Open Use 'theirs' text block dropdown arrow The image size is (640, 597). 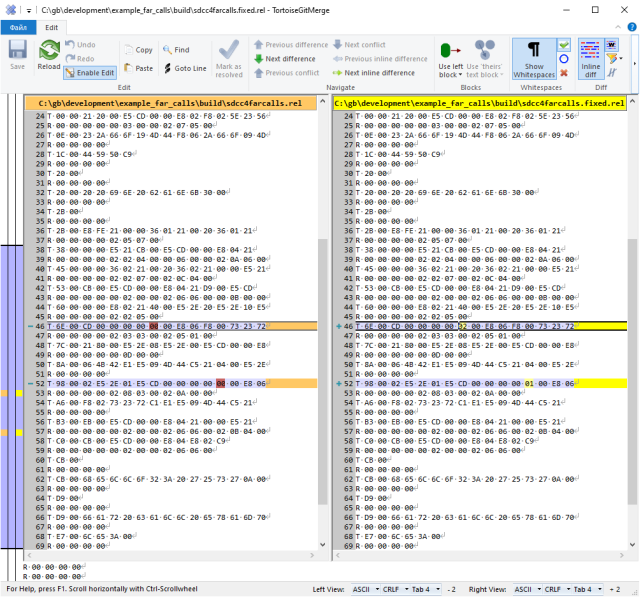[501, 75]
